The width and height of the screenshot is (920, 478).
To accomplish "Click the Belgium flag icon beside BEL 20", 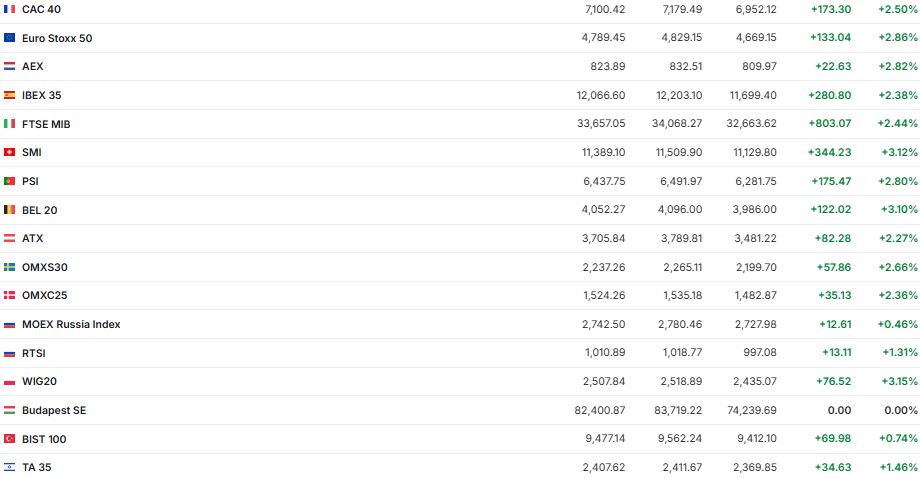I will (10, 210).
